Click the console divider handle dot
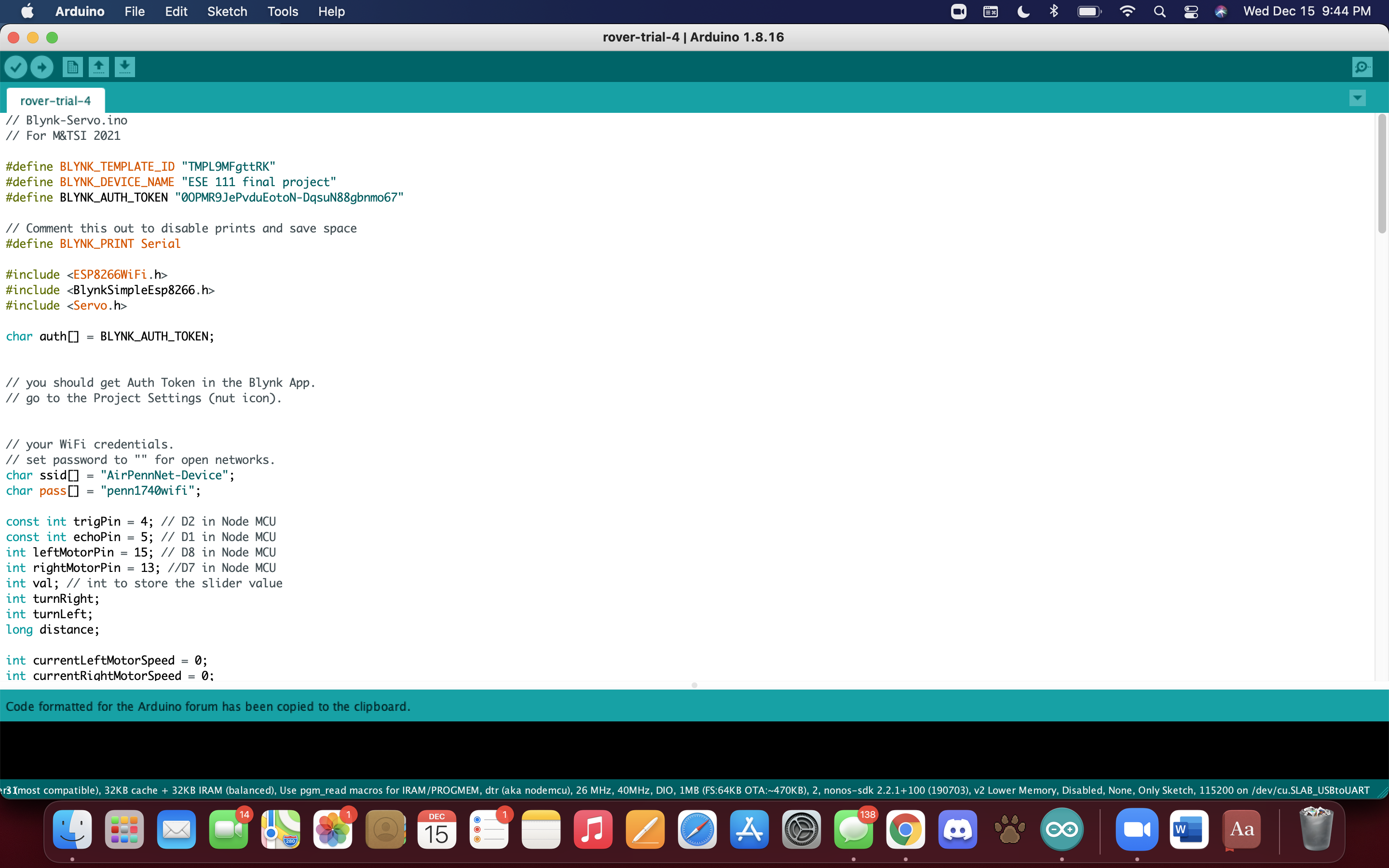The width and height of the screenshot is (1389, 868). coord(694,685)
